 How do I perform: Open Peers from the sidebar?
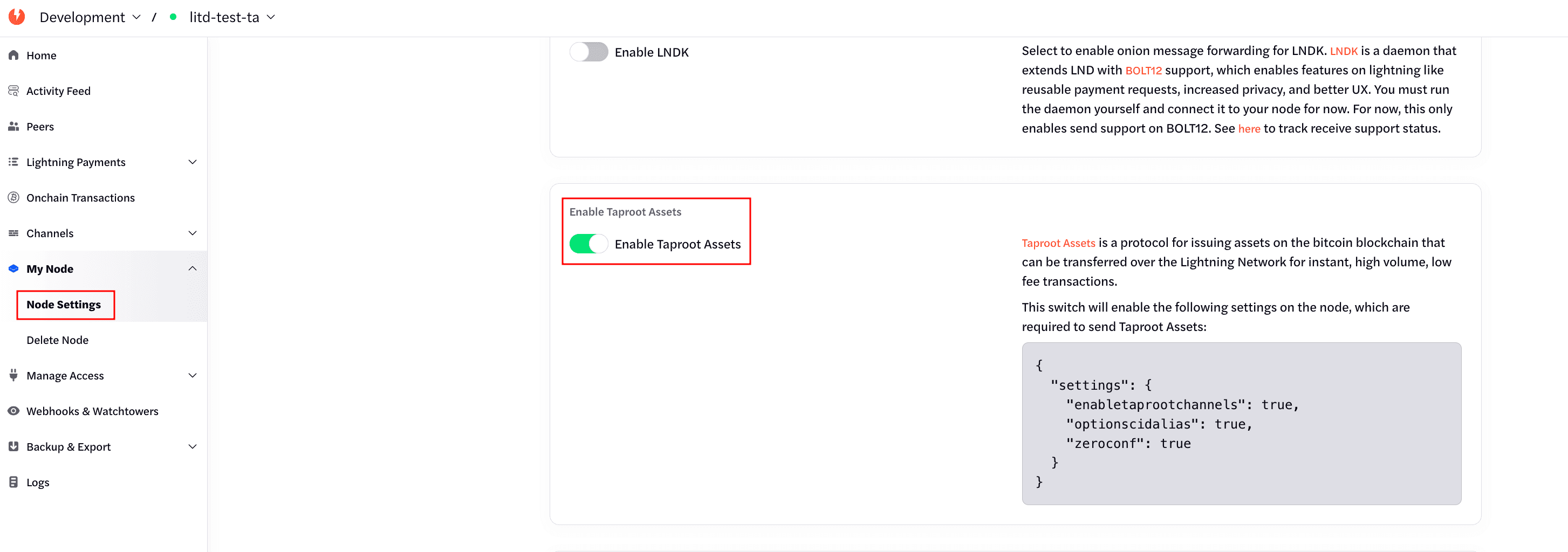(13, 127)
